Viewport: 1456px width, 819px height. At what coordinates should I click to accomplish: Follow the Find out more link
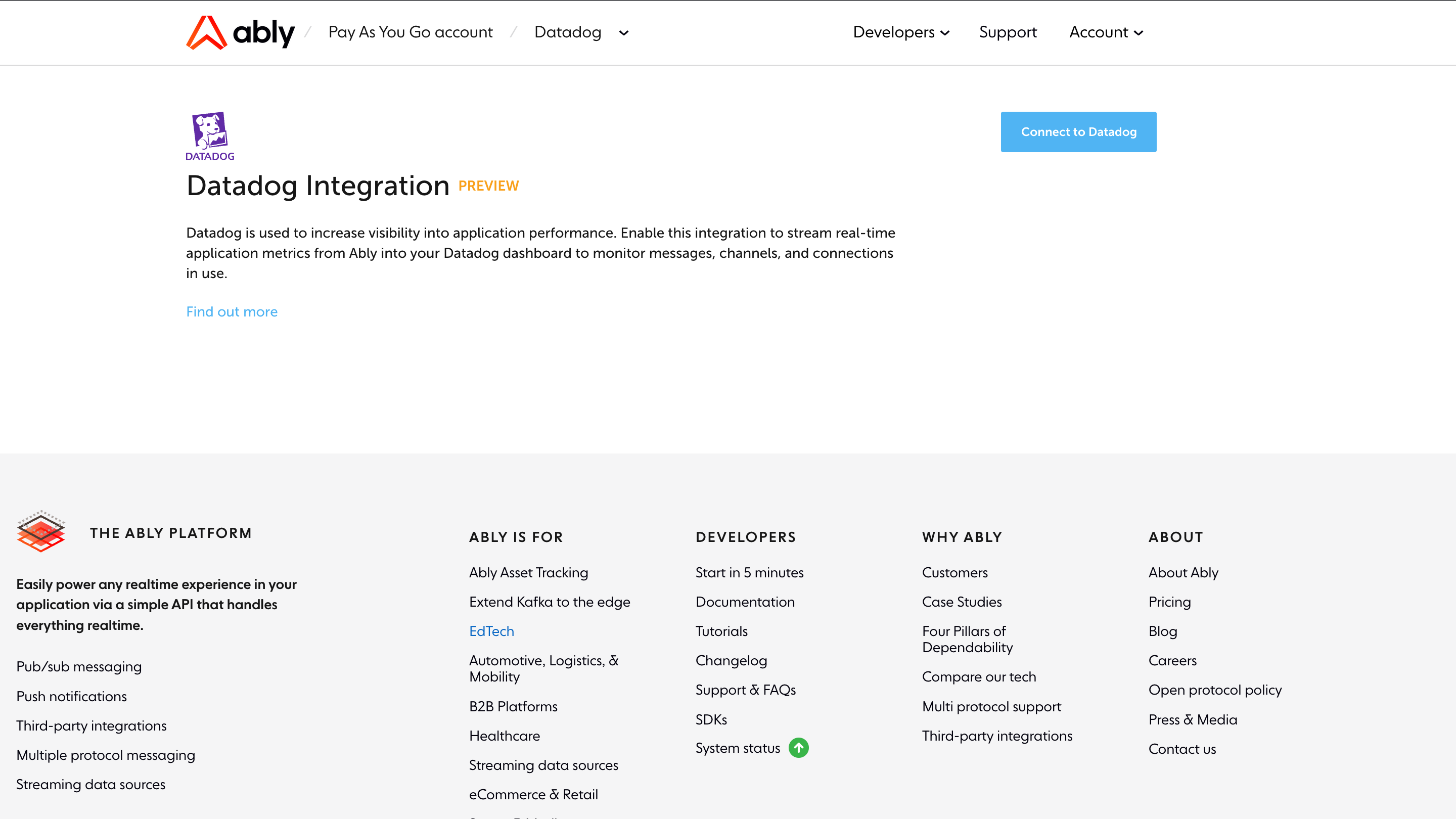[x=232, y=311]
